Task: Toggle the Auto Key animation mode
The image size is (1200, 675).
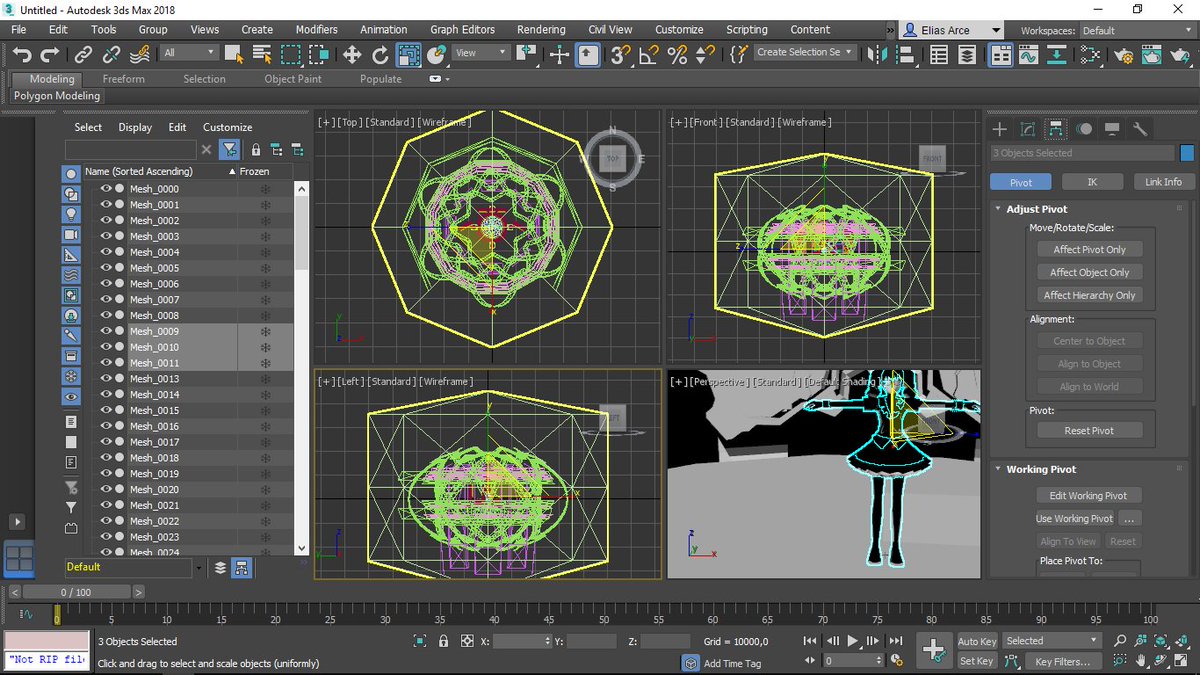Action: pos(977,641)
